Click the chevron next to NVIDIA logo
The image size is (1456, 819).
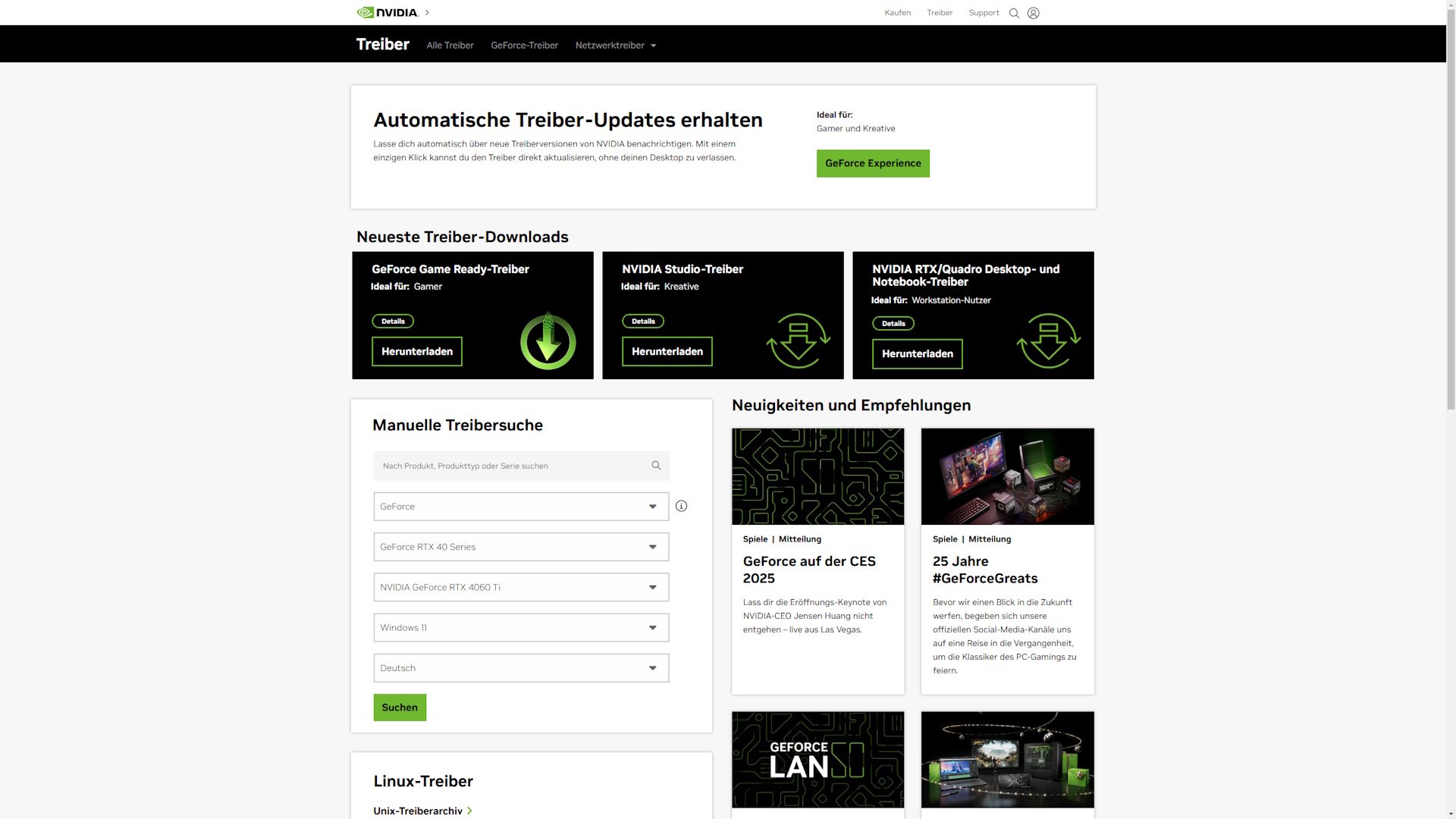tap(427, 12)
